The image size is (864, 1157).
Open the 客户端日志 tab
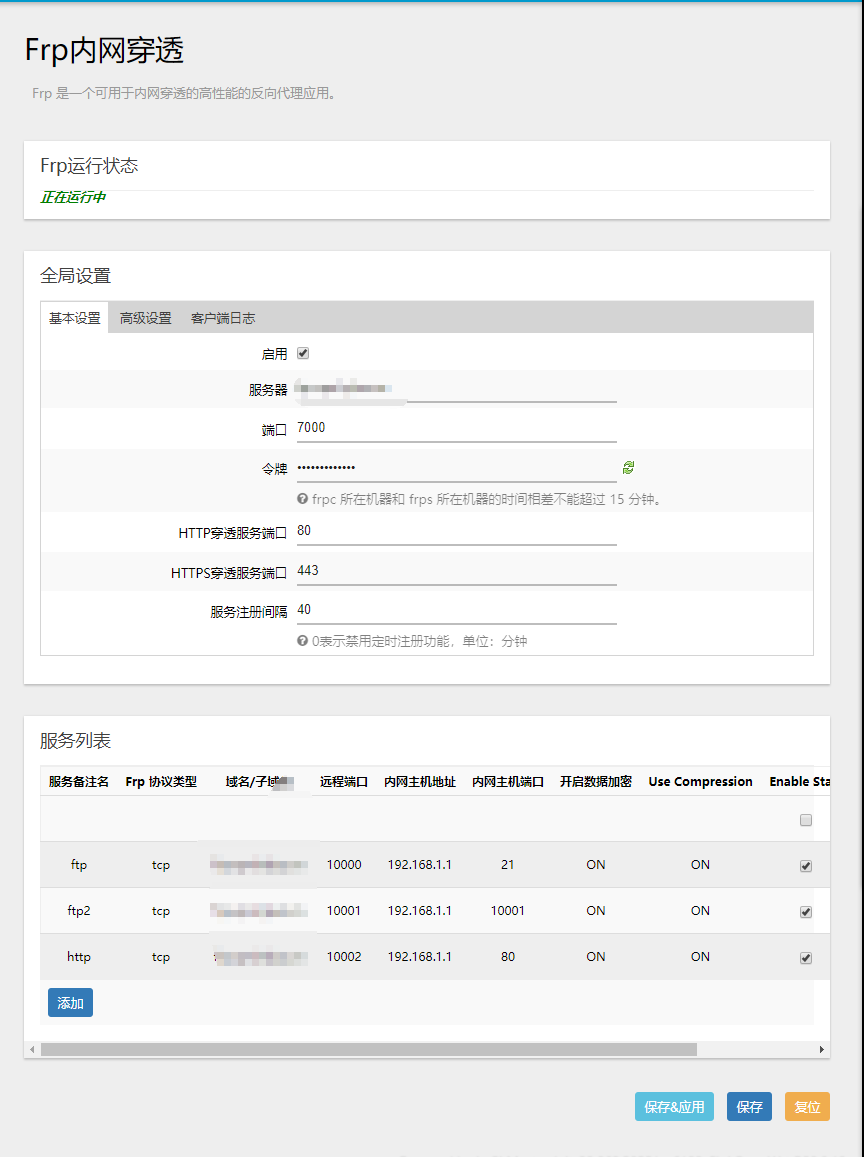coord(223,318)
